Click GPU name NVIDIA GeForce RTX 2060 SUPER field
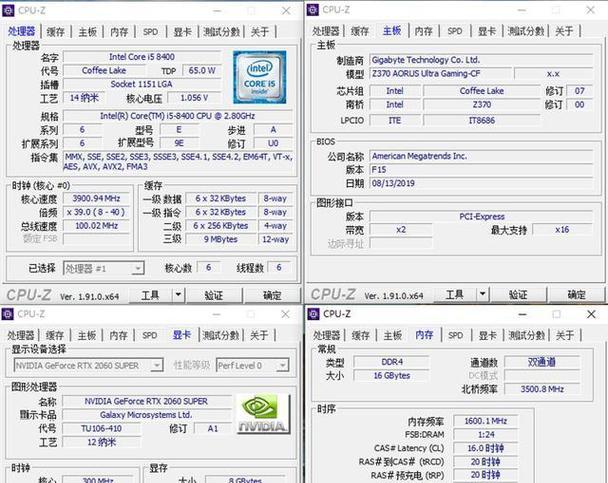 [147, 401]
